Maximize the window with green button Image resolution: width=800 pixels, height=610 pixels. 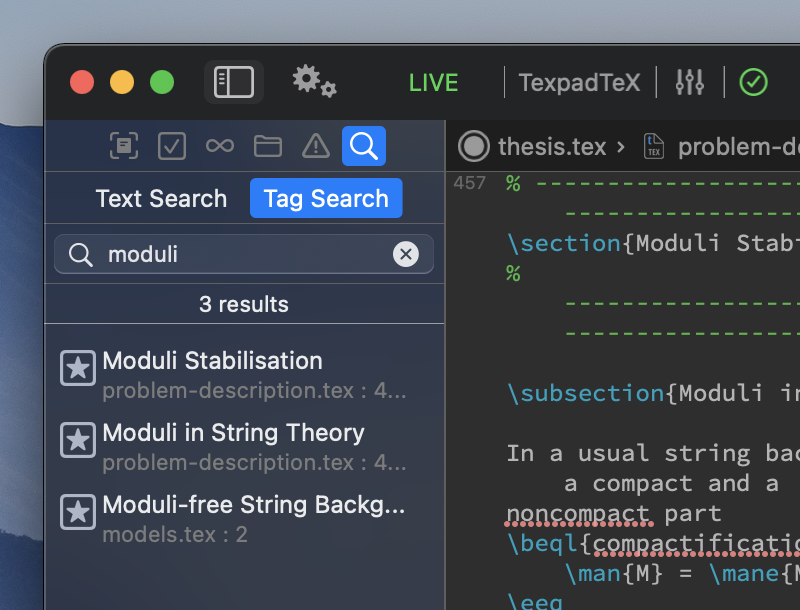tap(162, 82)
